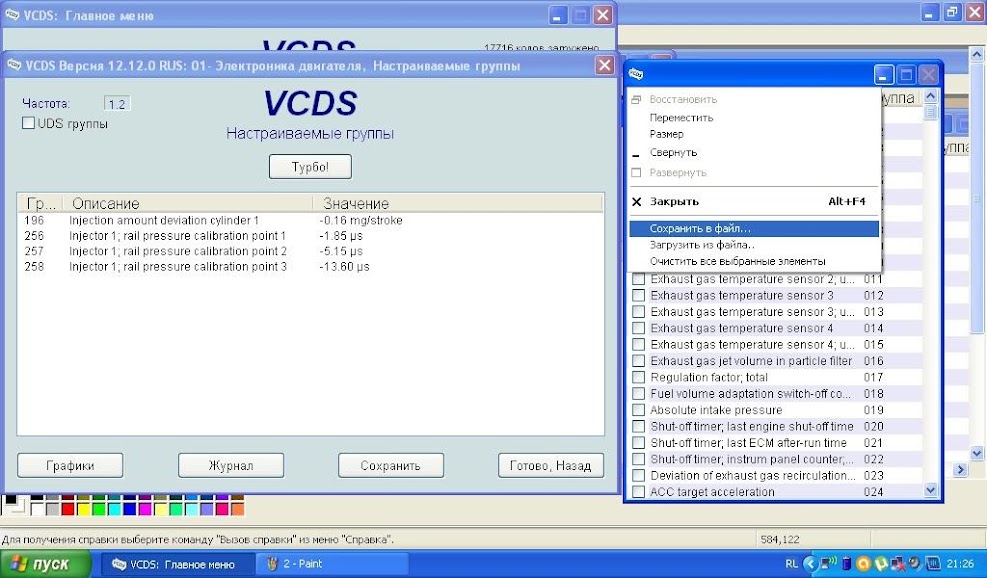Check Exhaust gas temperature sensor 3 (012)
This screenshot has width=987, height=578.
coord(638,295)
